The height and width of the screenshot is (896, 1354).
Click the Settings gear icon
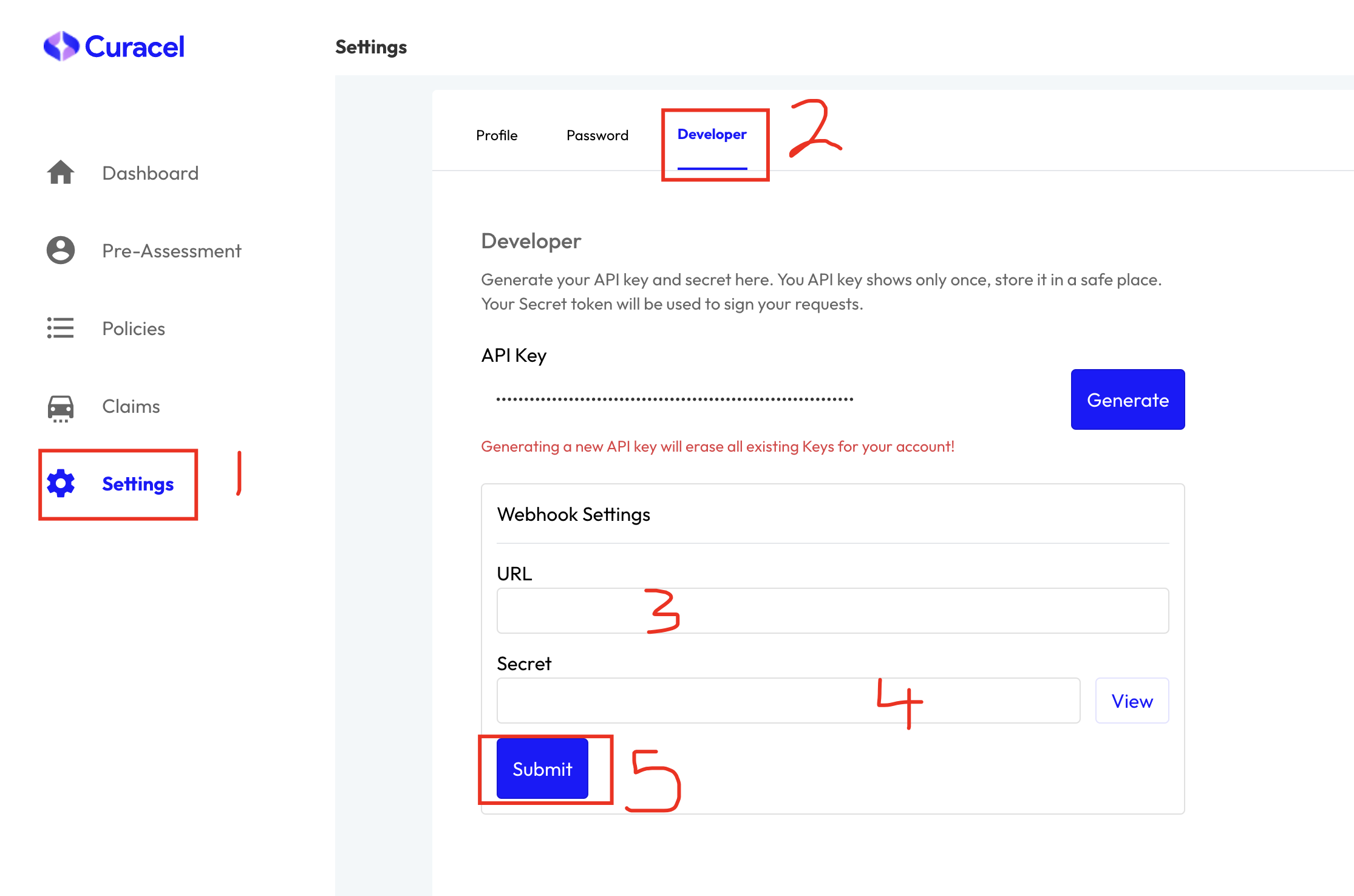pos(61,484)
